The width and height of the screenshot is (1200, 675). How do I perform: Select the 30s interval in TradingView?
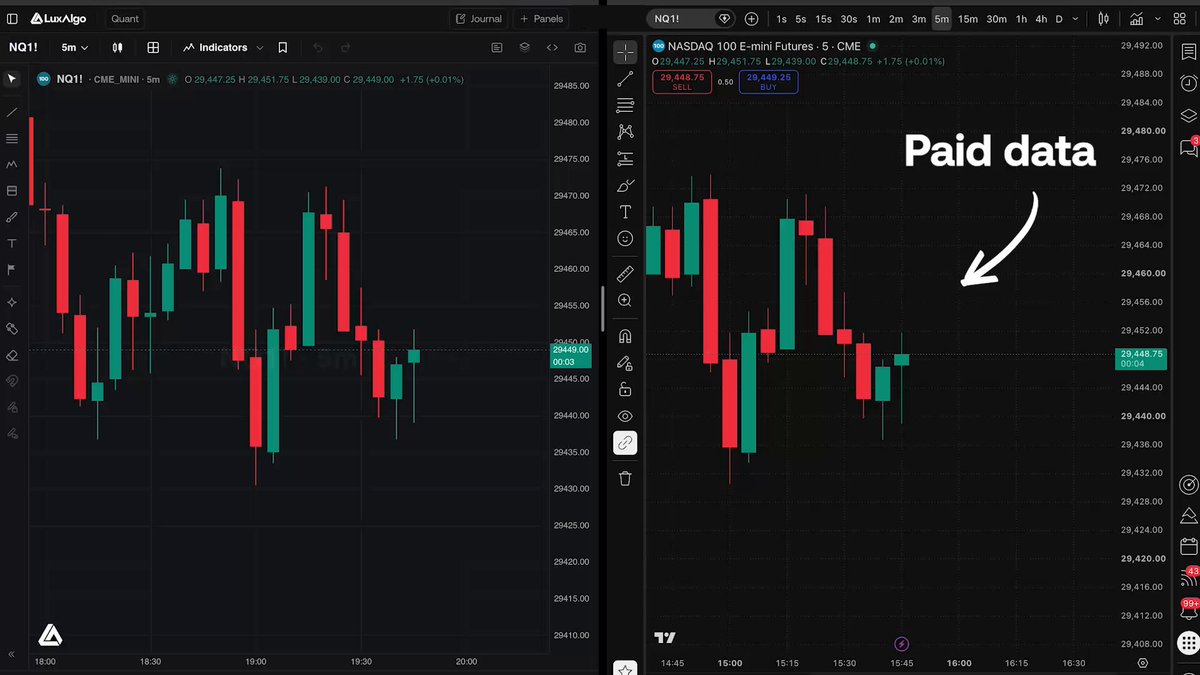(x=848, y=19)
